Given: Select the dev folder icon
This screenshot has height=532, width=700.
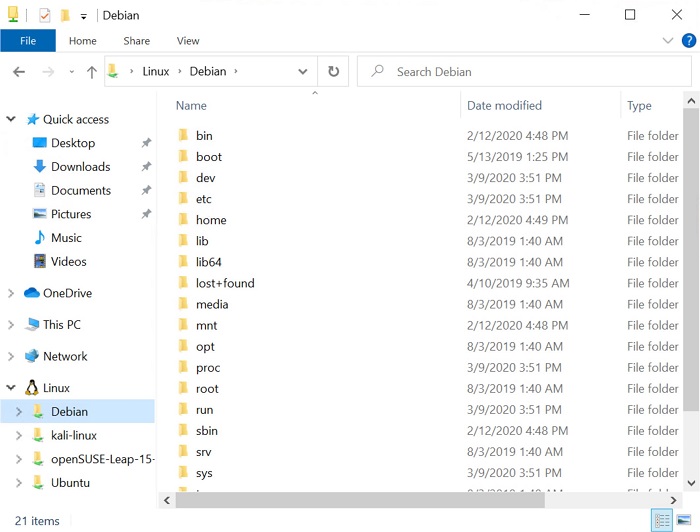Looking at the screenshot, I should [183, 177].
